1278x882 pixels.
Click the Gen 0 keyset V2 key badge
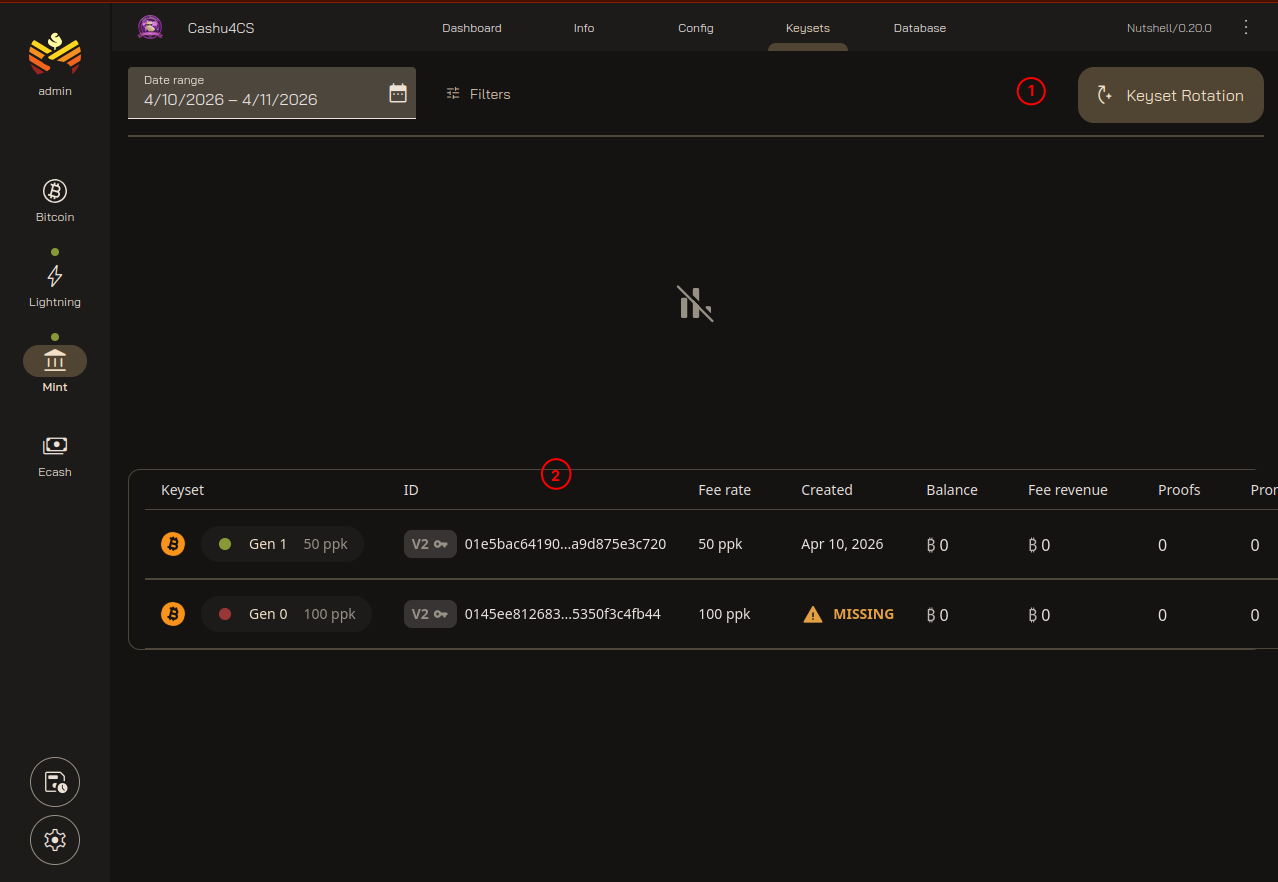coord(430,614)
